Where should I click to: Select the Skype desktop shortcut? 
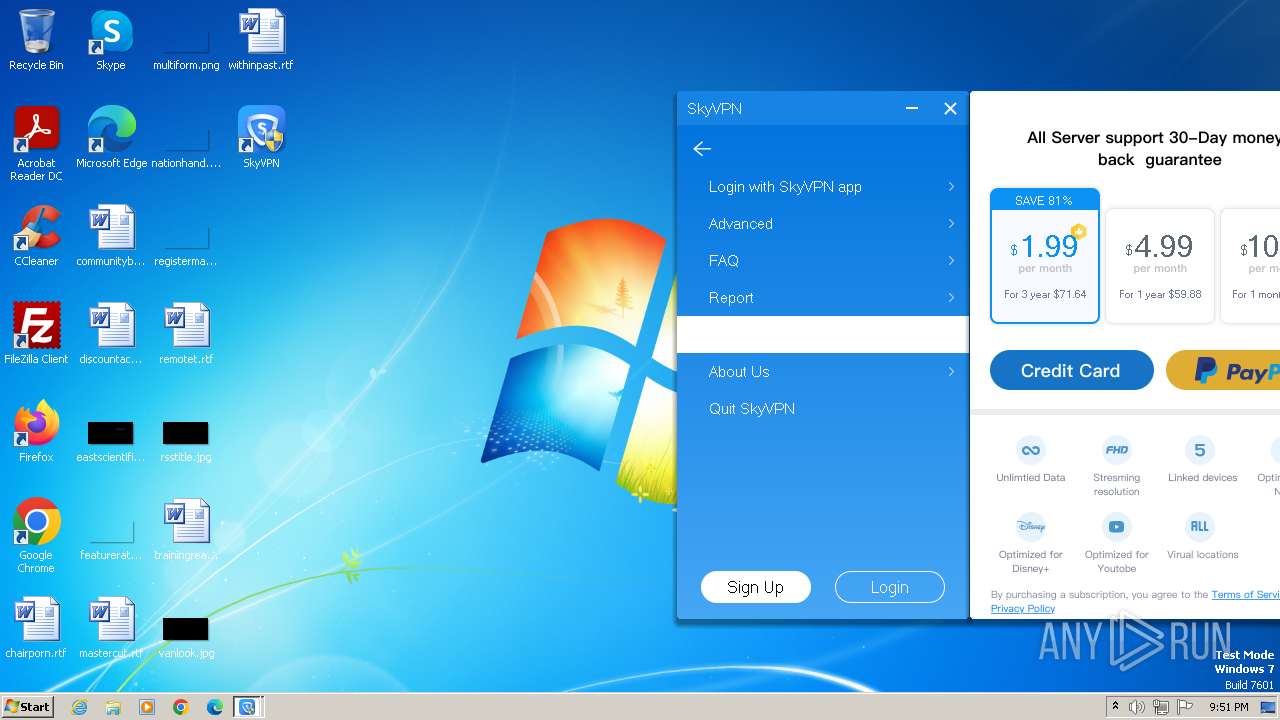[110, 40]
